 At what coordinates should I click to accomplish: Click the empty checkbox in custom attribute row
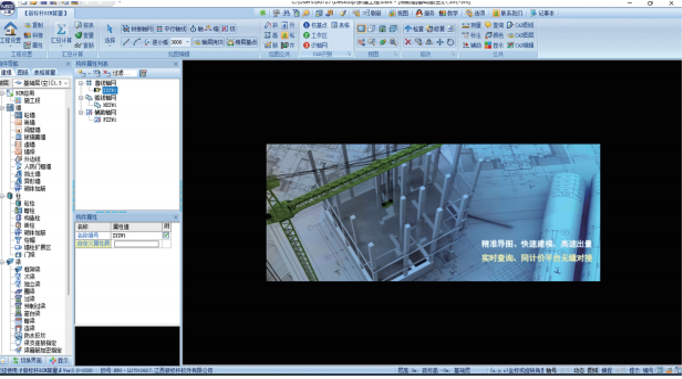point(166,244)
